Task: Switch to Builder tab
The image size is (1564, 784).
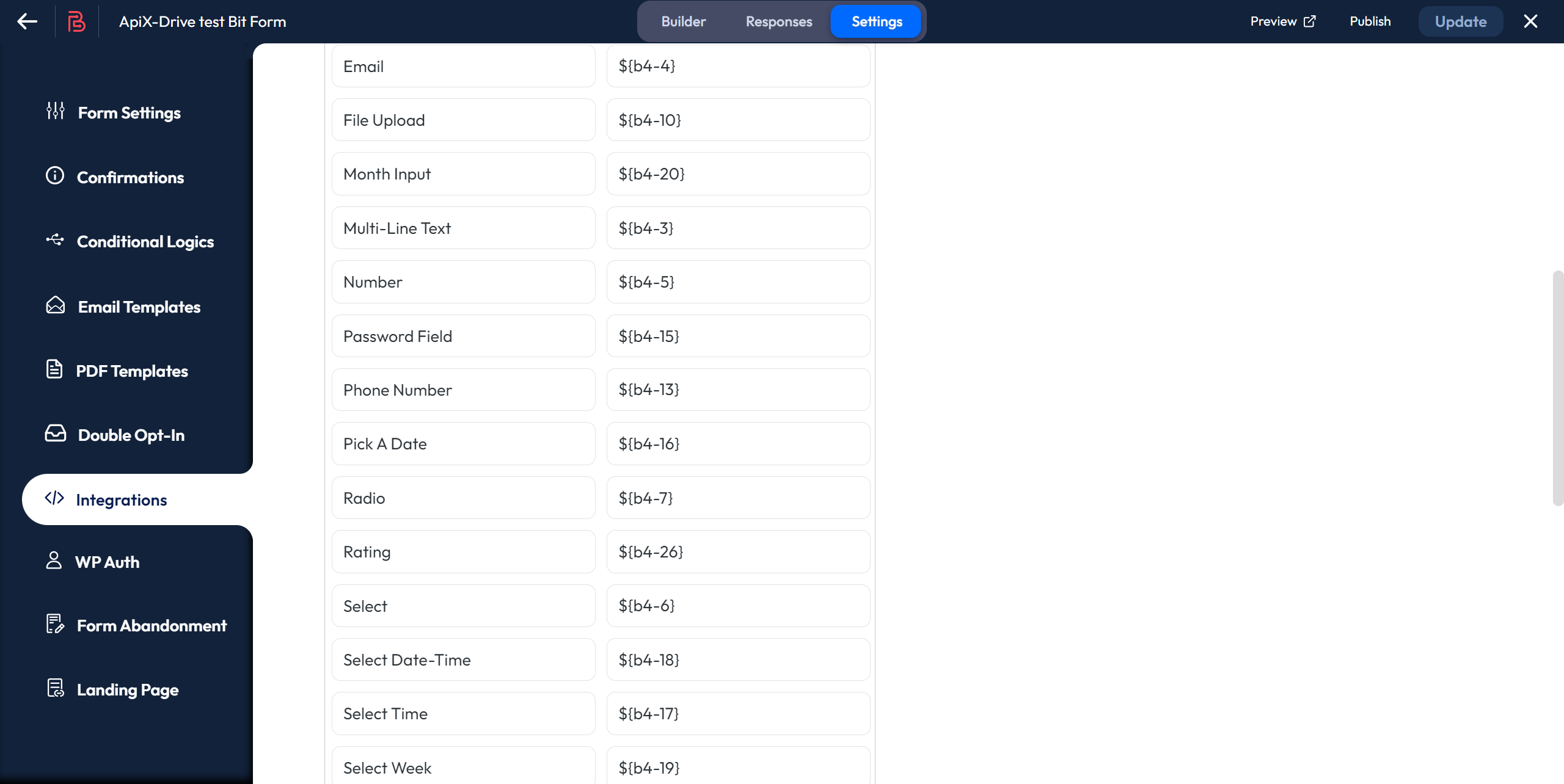Action: click(x=683, y=21)
